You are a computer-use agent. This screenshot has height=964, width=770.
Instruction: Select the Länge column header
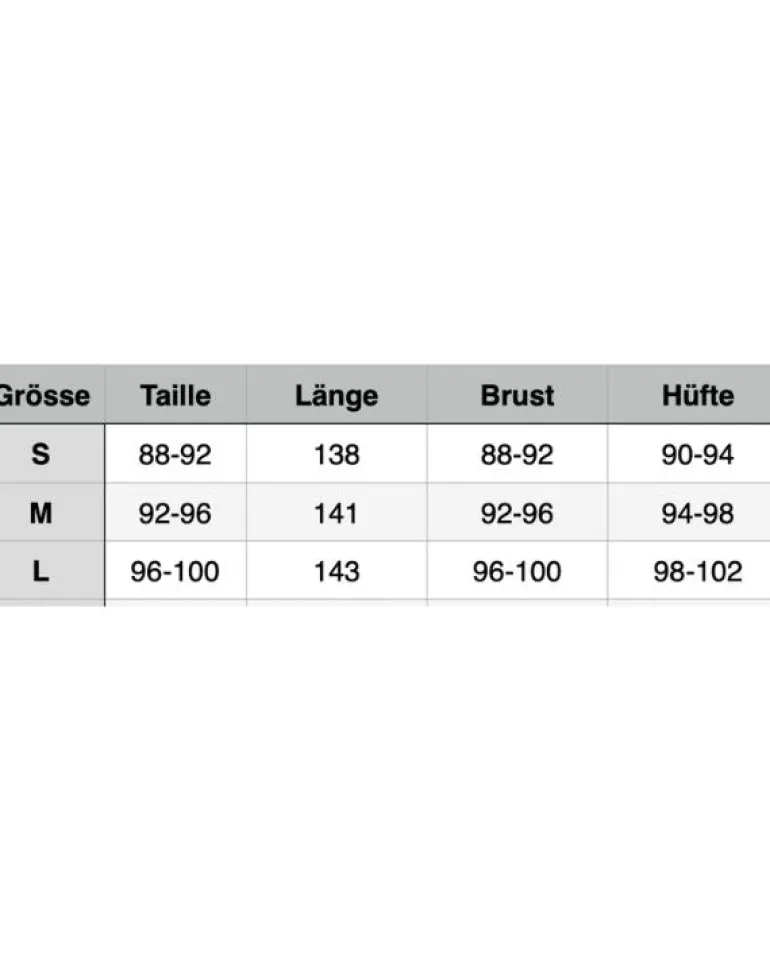point(336,397)
